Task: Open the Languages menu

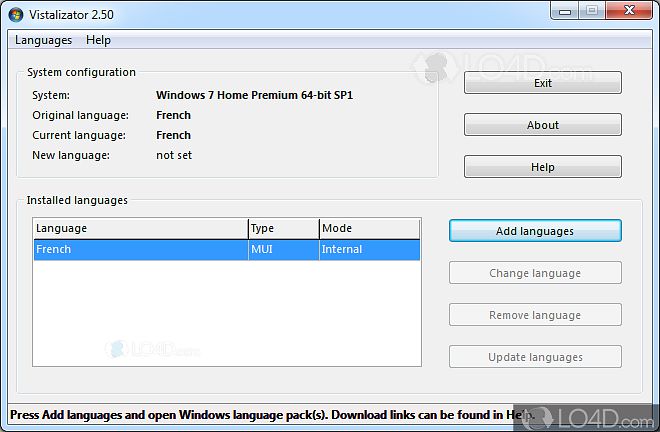Action: [43, 40]
